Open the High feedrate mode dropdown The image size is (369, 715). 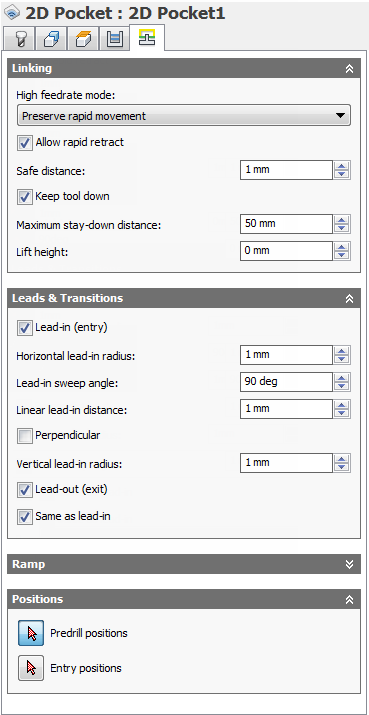184,115
